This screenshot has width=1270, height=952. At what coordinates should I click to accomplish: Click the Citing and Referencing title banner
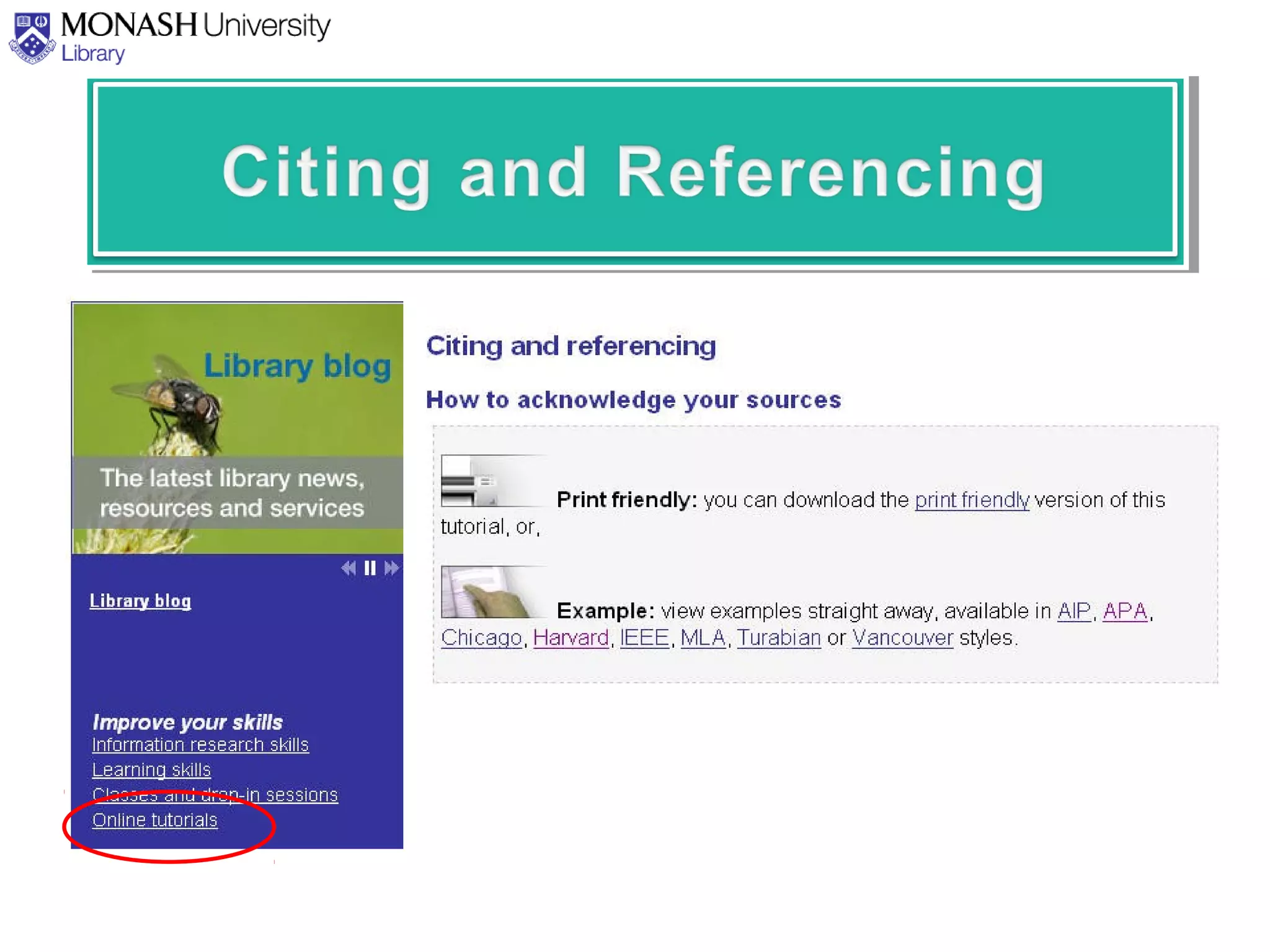[635, 170]
